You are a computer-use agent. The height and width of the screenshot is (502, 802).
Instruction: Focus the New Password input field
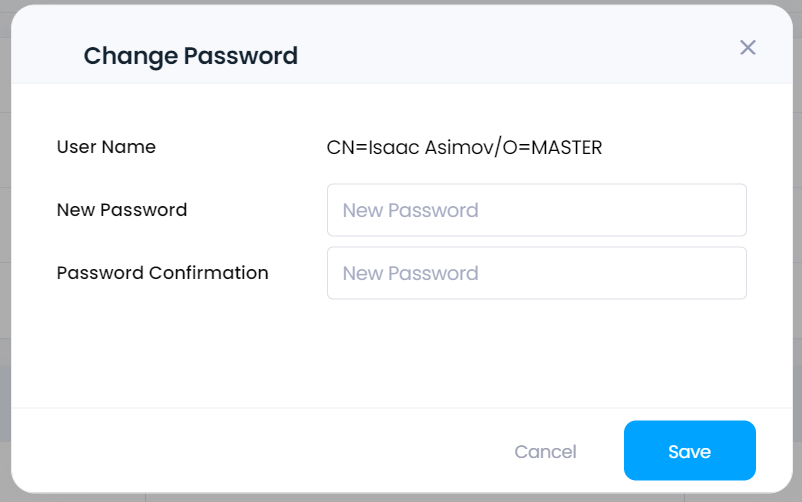[x=537, y=210]
